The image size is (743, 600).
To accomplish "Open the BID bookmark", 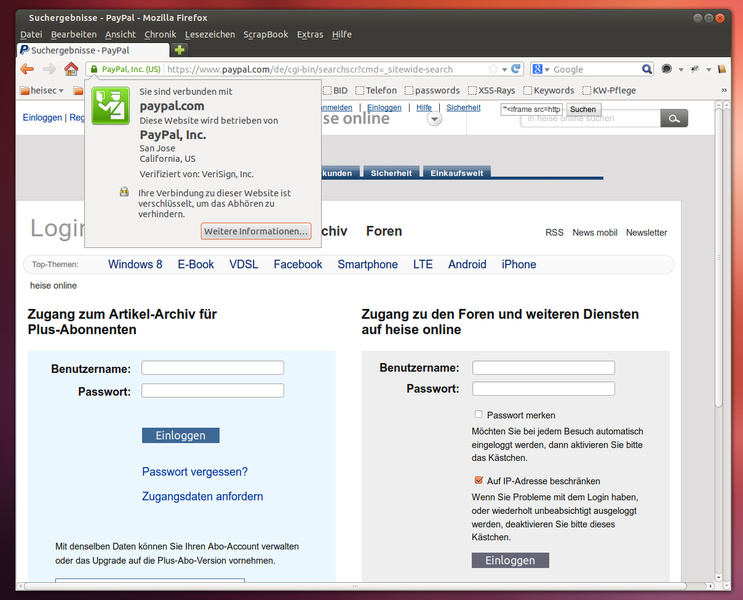I will [x=335, y=90].
